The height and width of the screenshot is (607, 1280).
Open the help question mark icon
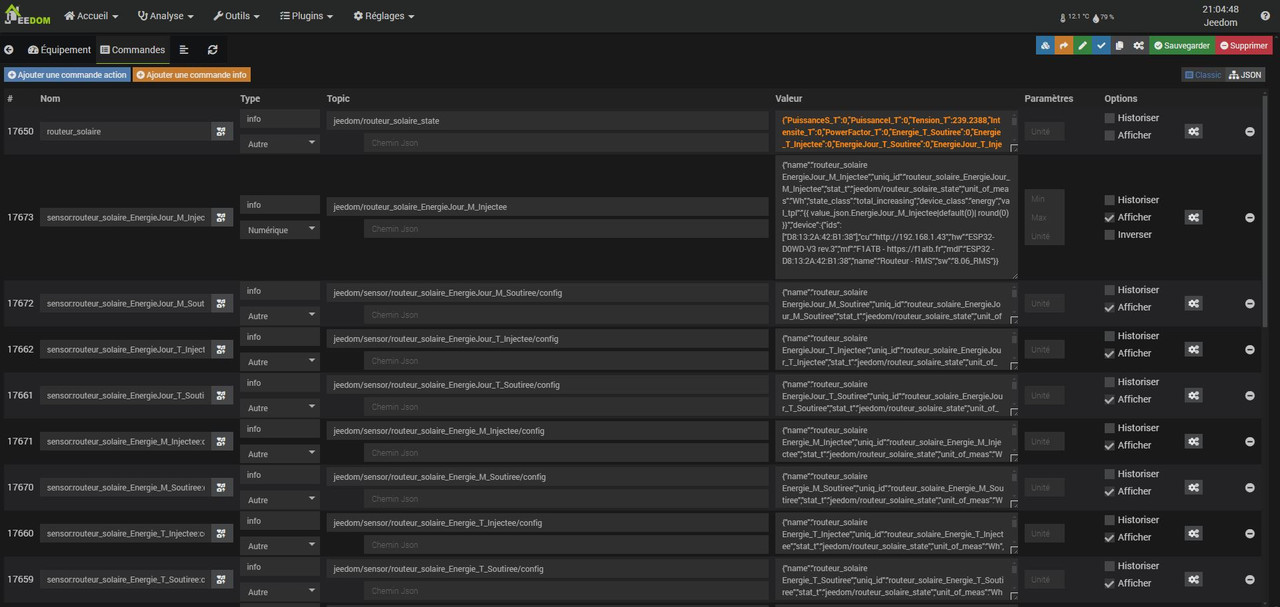tap(1265, 16)
